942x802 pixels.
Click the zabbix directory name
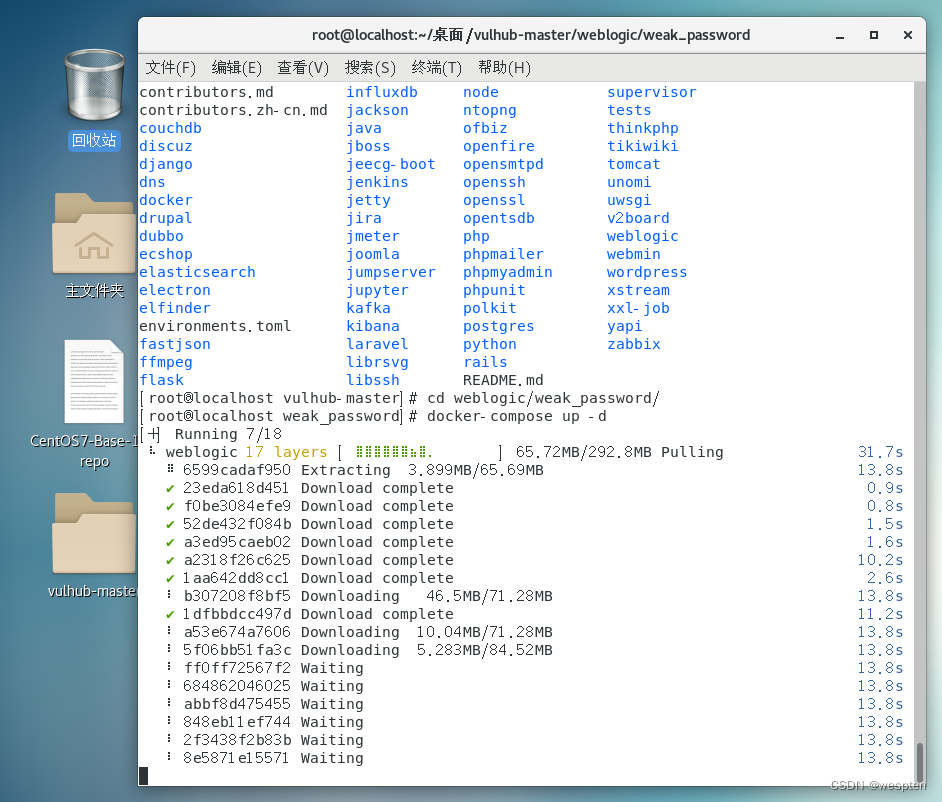pos(633,344)
